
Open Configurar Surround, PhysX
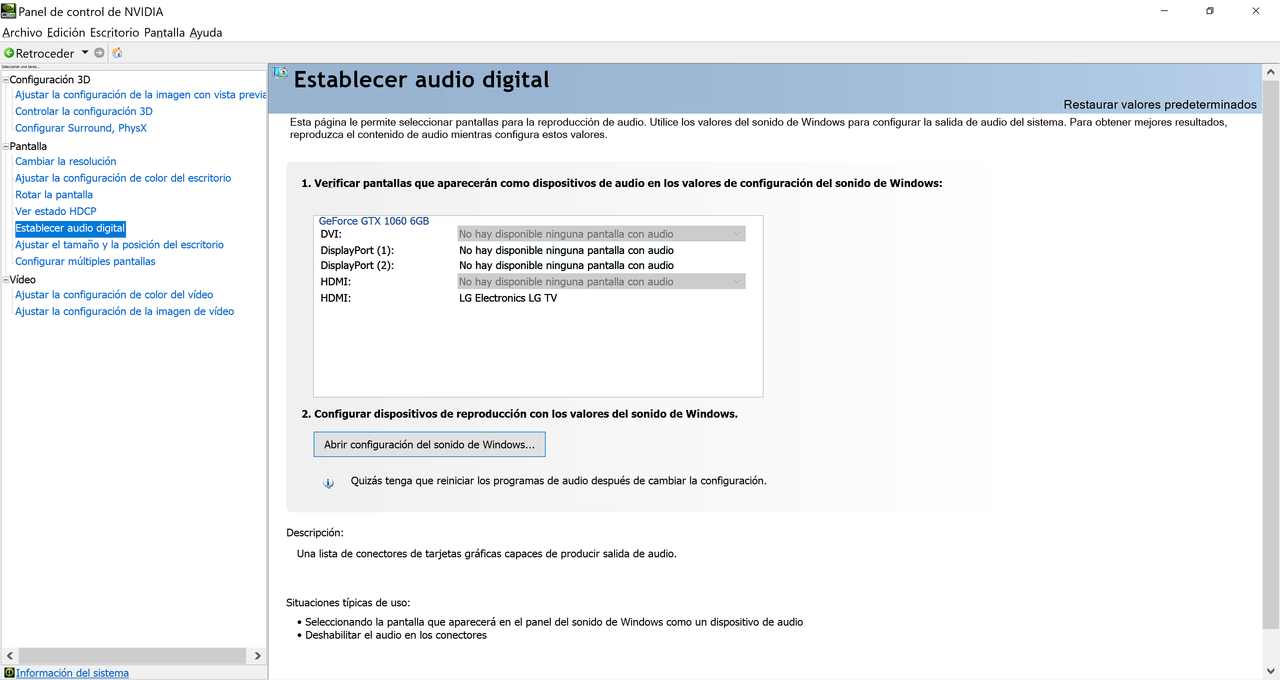(81, 128)
